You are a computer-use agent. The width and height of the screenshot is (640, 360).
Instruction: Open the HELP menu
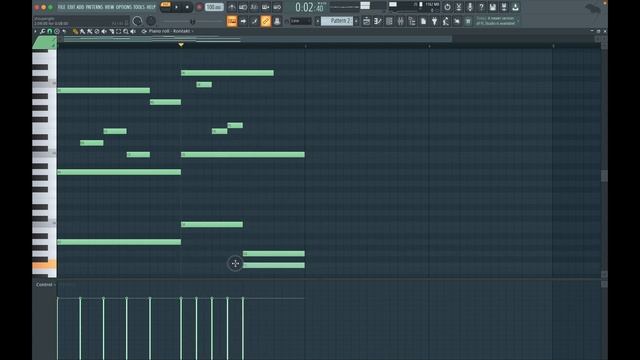151,7
